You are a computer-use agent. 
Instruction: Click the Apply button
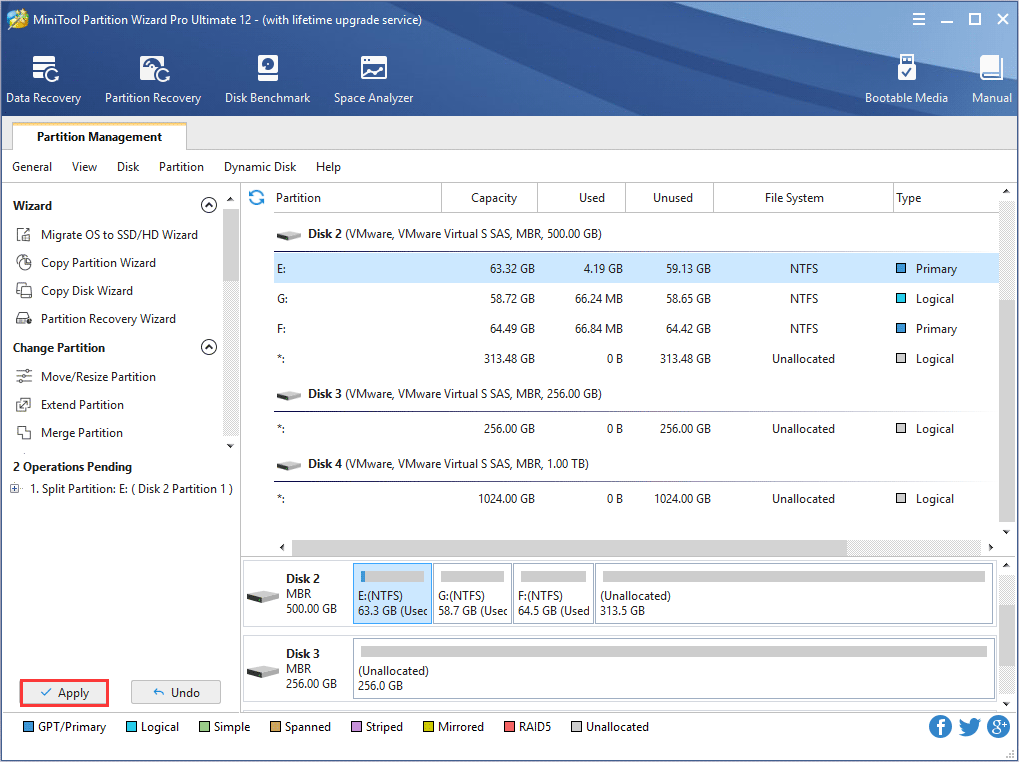(64, 692)
